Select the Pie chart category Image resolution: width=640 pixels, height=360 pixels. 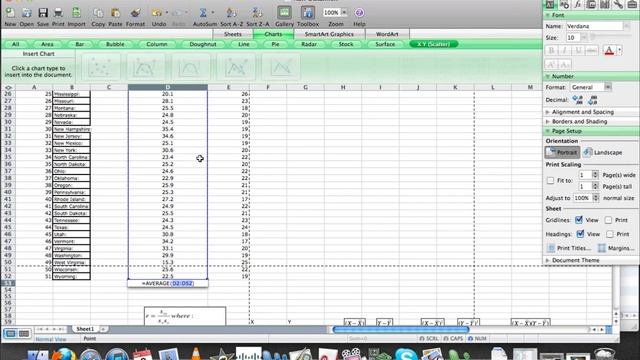(x=276, y=44)
